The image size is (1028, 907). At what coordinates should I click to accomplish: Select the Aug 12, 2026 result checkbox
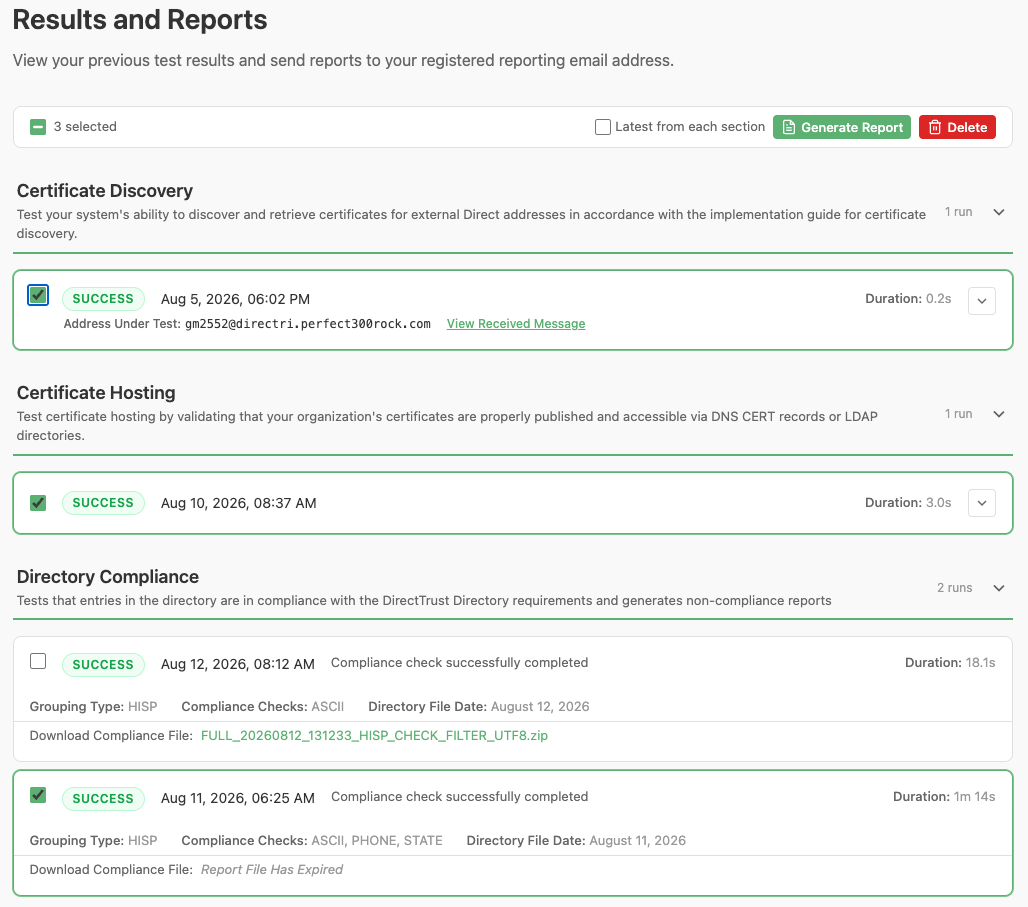click(38, 661)
